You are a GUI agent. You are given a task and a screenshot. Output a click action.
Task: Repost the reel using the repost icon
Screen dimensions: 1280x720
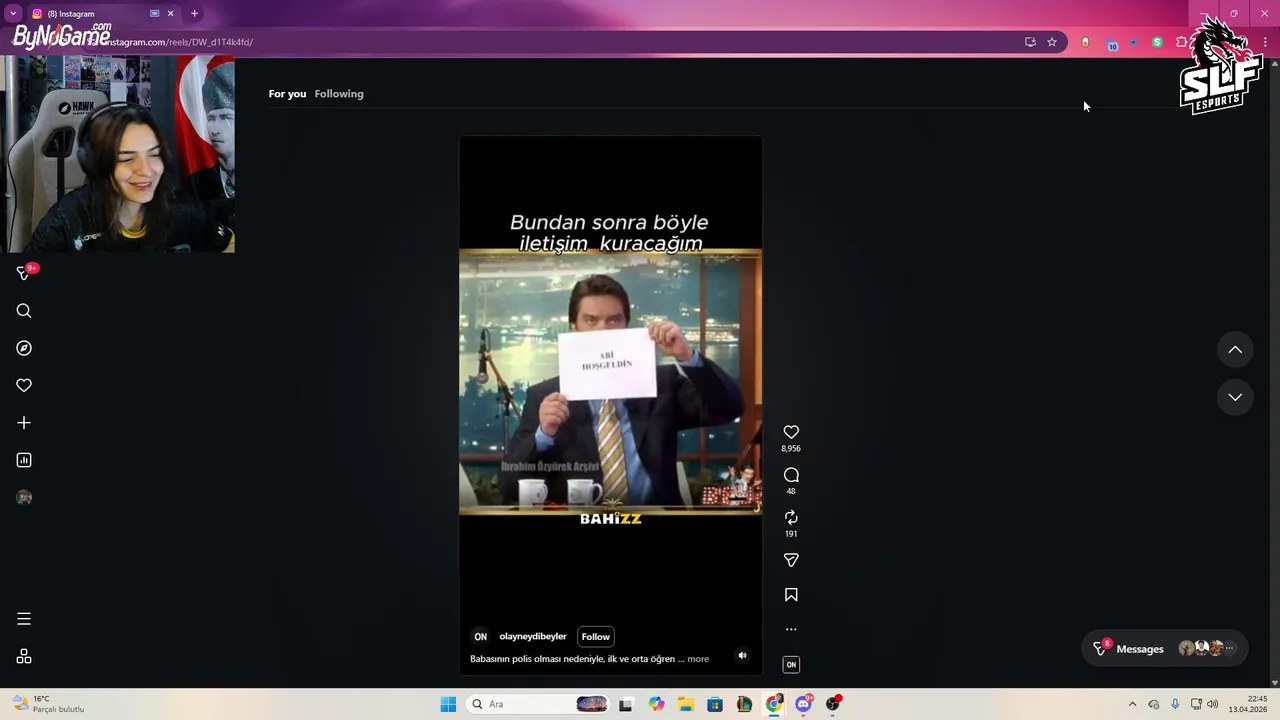tap(791, 517)
